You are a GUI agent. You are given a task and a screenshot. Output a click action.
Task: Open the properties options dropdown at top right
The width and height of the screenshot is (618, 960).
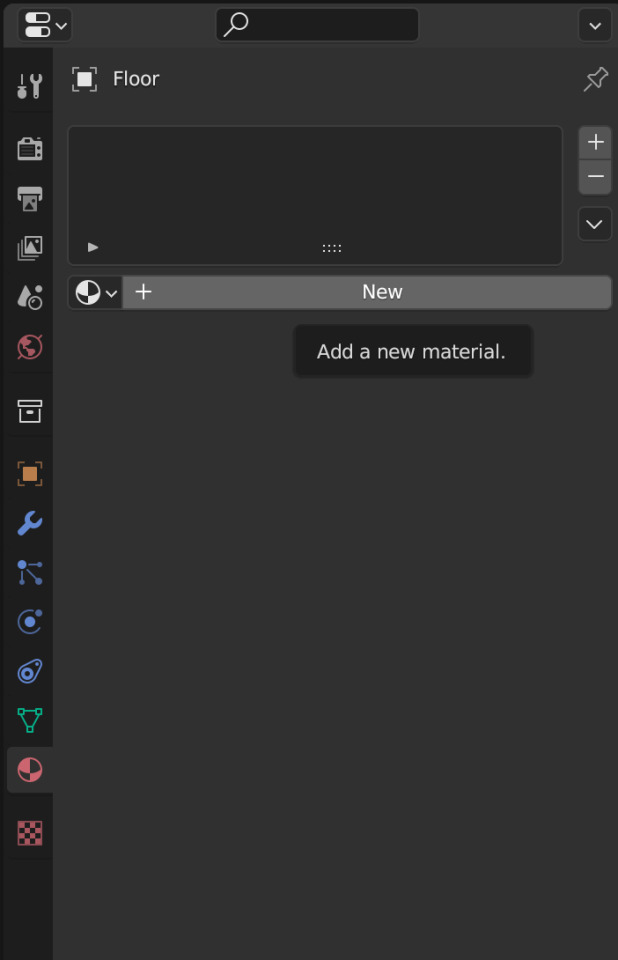point(595,26)
